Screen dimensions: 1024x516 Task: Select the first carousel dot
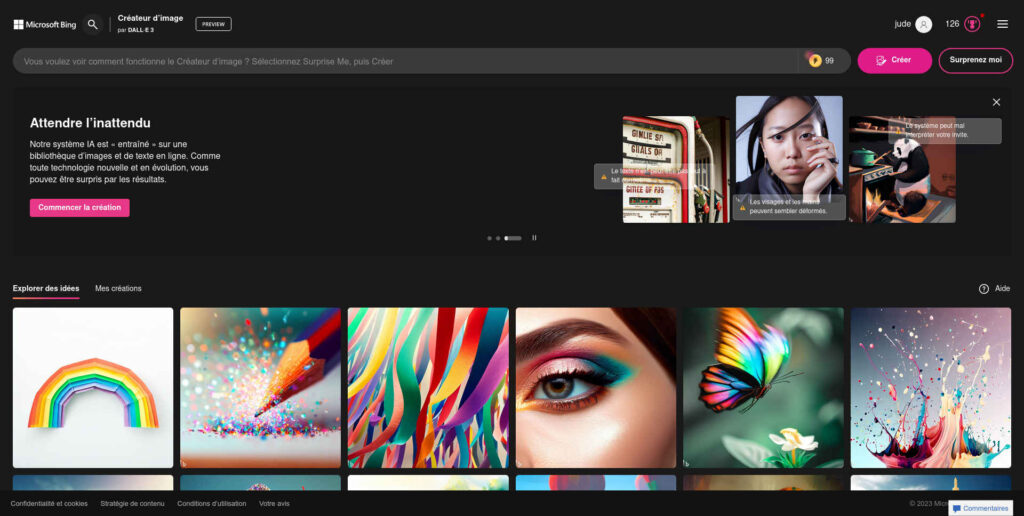click(490, 238)
